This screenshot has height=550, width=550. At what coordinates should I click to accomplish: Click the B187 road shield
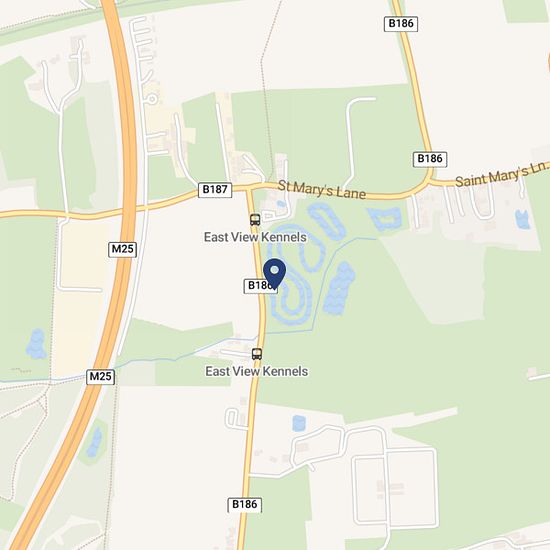[x=215, y=190]
